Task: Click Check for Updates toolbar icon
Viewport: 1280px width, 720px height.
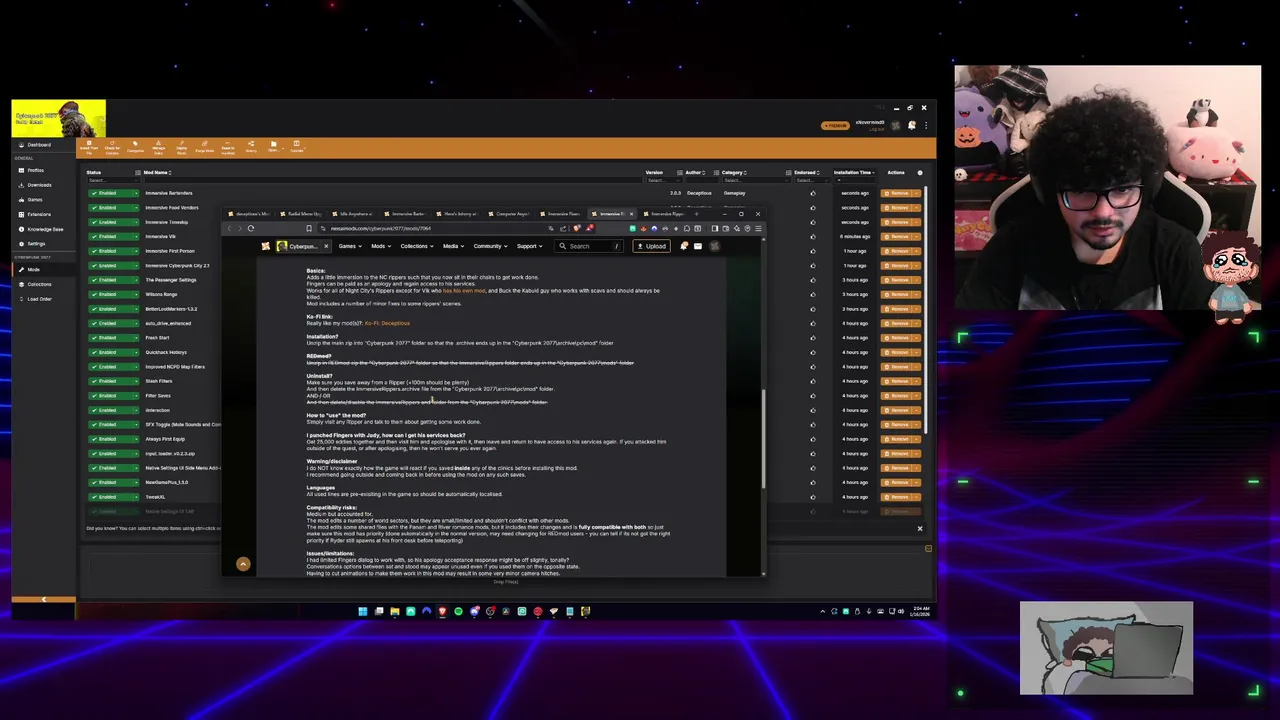Action: [x=112, y=147]
